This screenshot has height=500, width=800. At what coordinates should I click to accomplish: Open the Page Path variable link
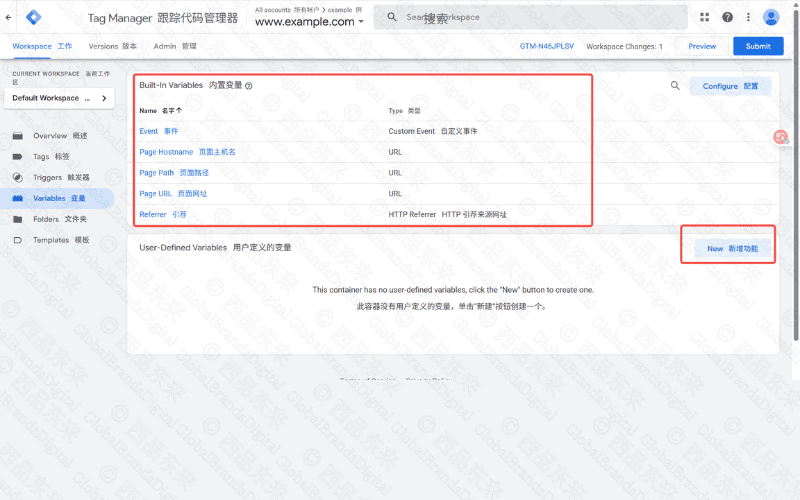(174, 173)
